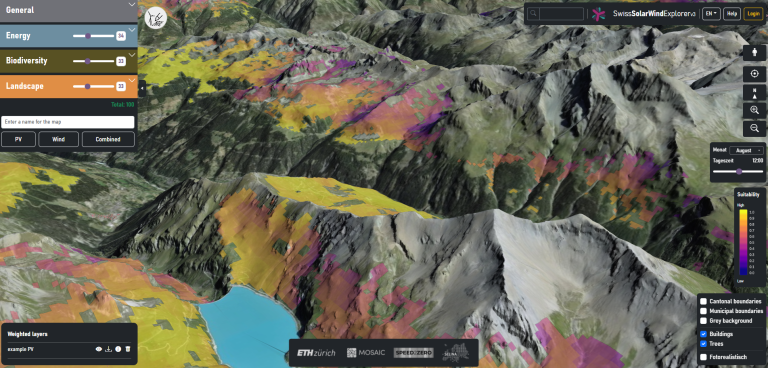Click the Combined button
The width and height of the screenshot is (768, 368).
pyautogui.click(x=108, y=139)
